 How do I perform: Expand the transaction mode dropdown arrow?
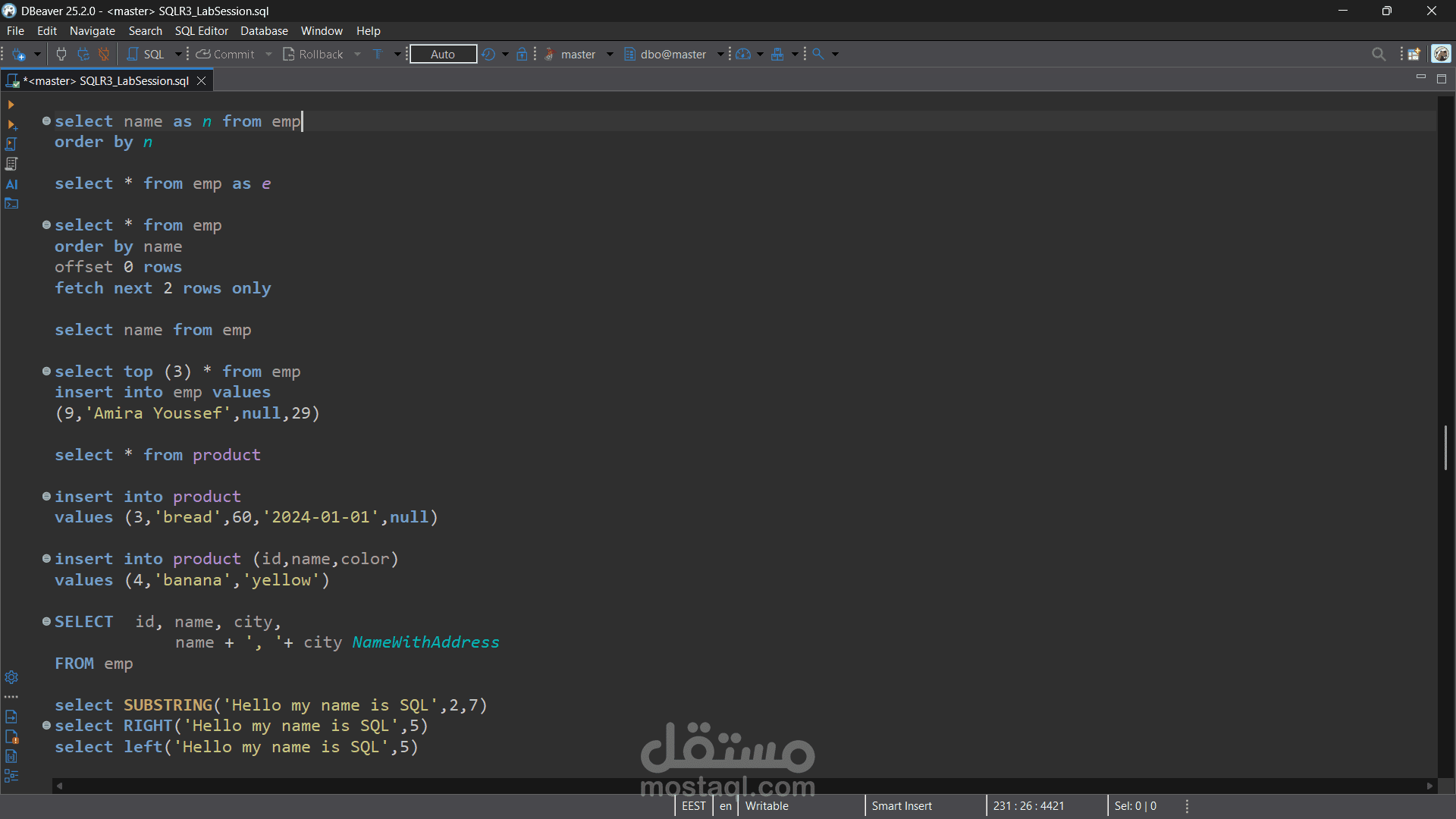click(397, 55)
